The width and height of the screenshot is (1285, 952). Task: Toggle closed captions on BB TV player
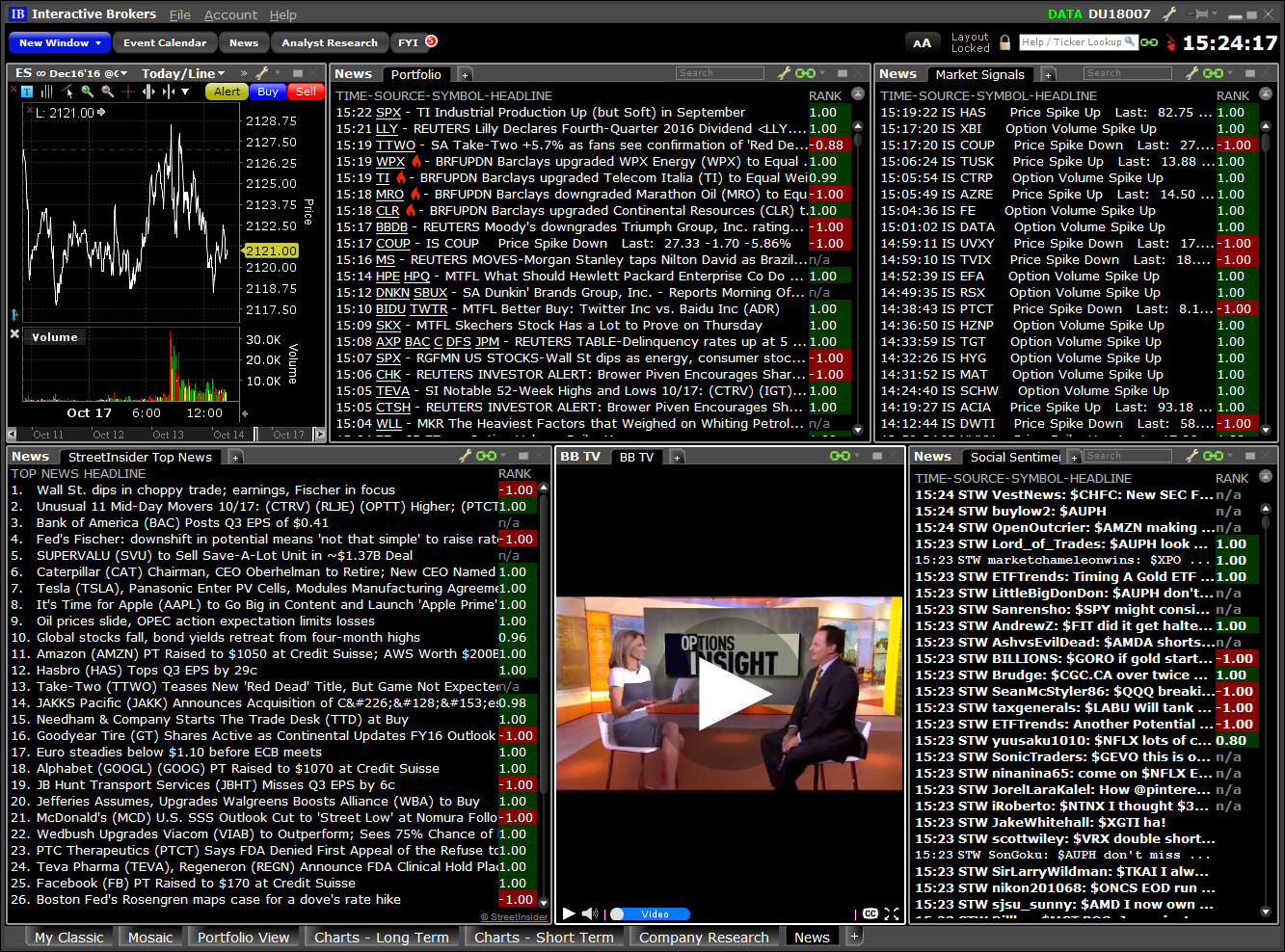[870, 913]
